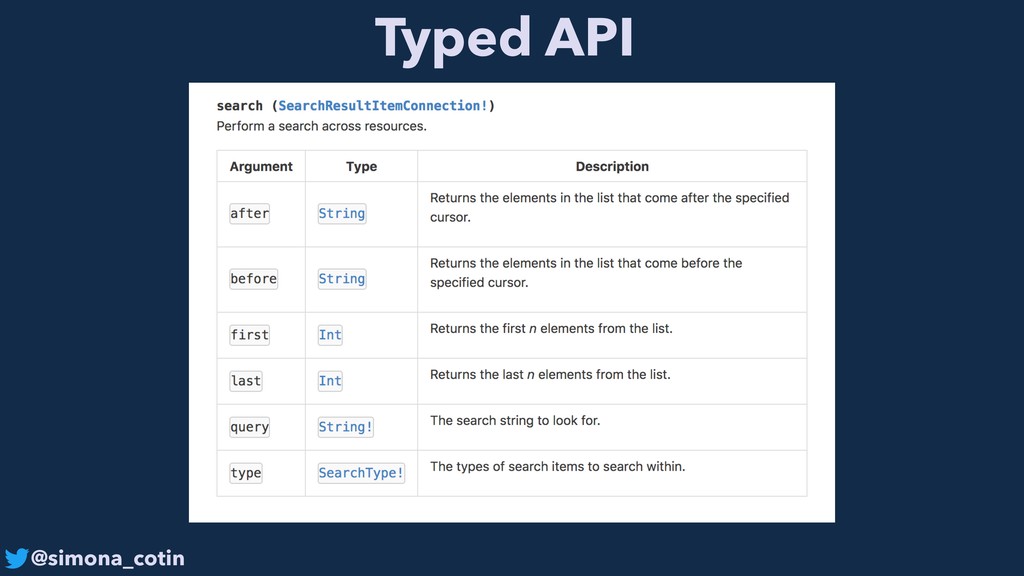Screen dimensions: 1024x576
Task: Click the Type column header
Action: [x=361, y=167]
